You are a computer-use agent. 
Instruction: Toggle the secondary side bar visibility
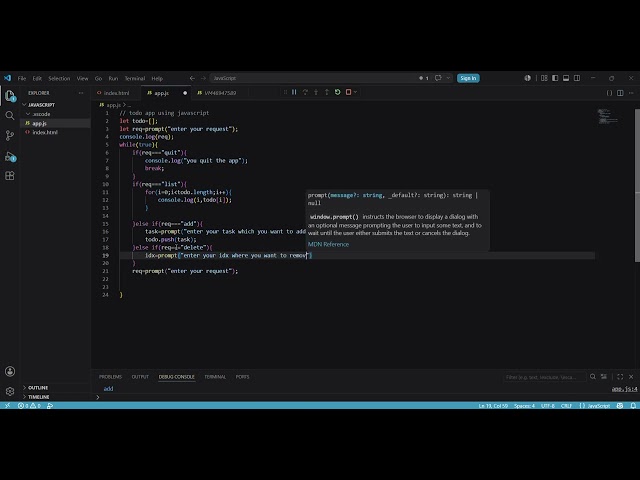(x=577, y=78)
